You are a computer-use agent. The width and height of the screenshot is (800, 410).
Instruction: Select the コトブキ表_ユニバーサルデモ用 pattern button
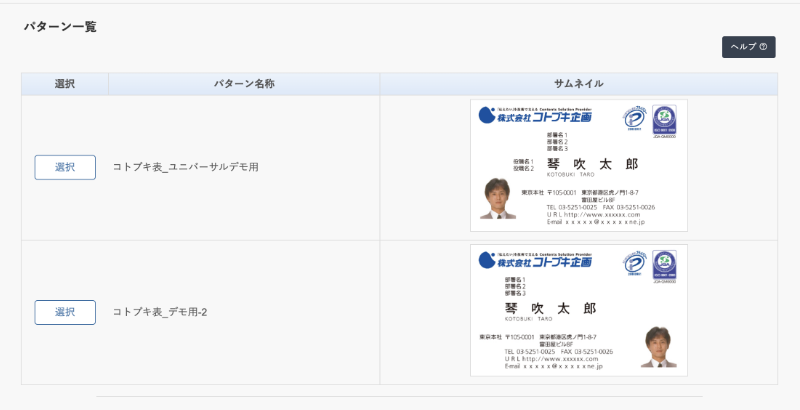tap(65, 167)
